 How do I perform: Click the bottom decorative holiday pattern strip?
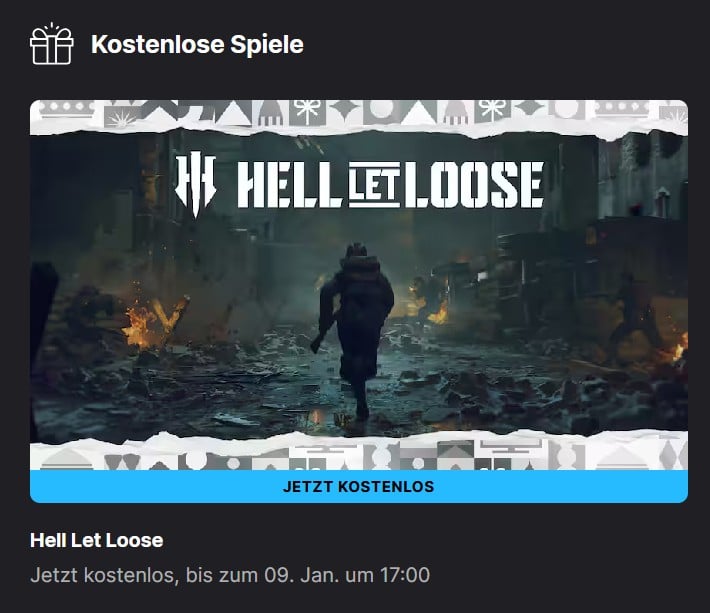coord(359,453)
